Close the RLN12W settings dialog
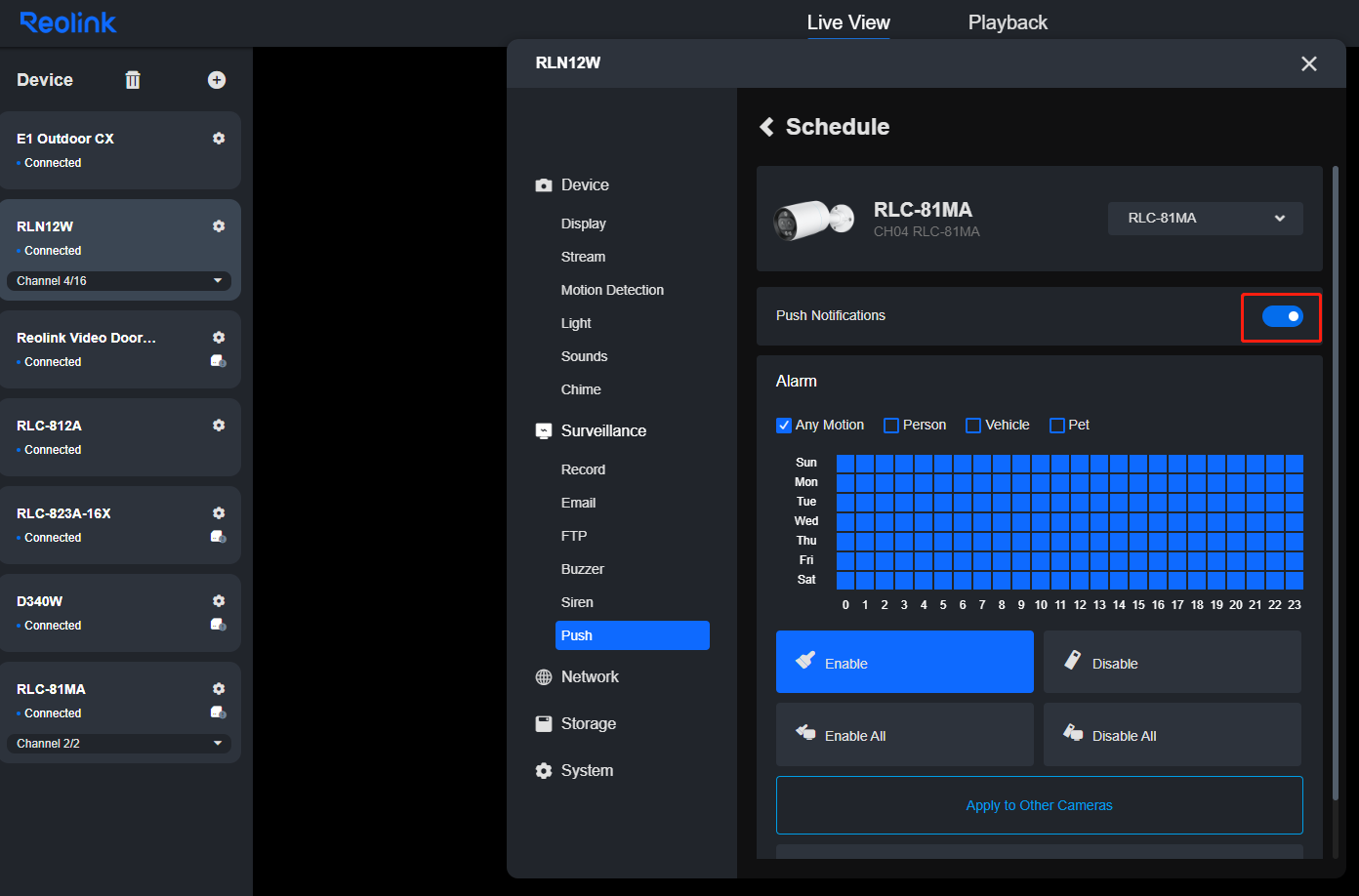 [1309, 63]
